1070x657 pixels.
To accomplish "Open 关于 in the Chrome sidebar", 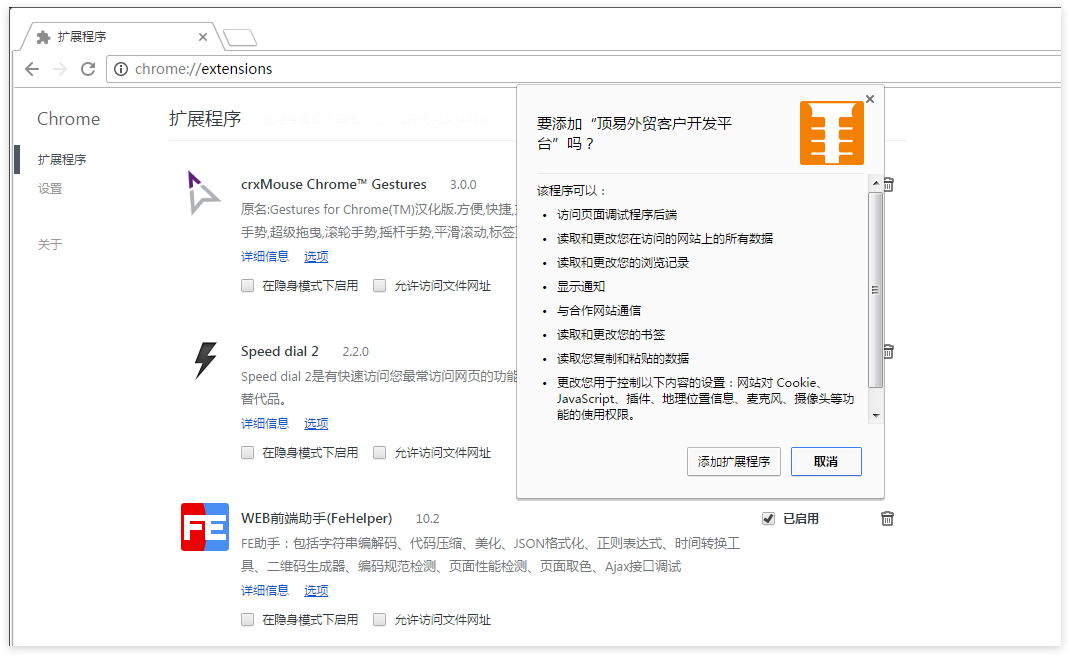I will pyautogui.click(x=50, y=244).
